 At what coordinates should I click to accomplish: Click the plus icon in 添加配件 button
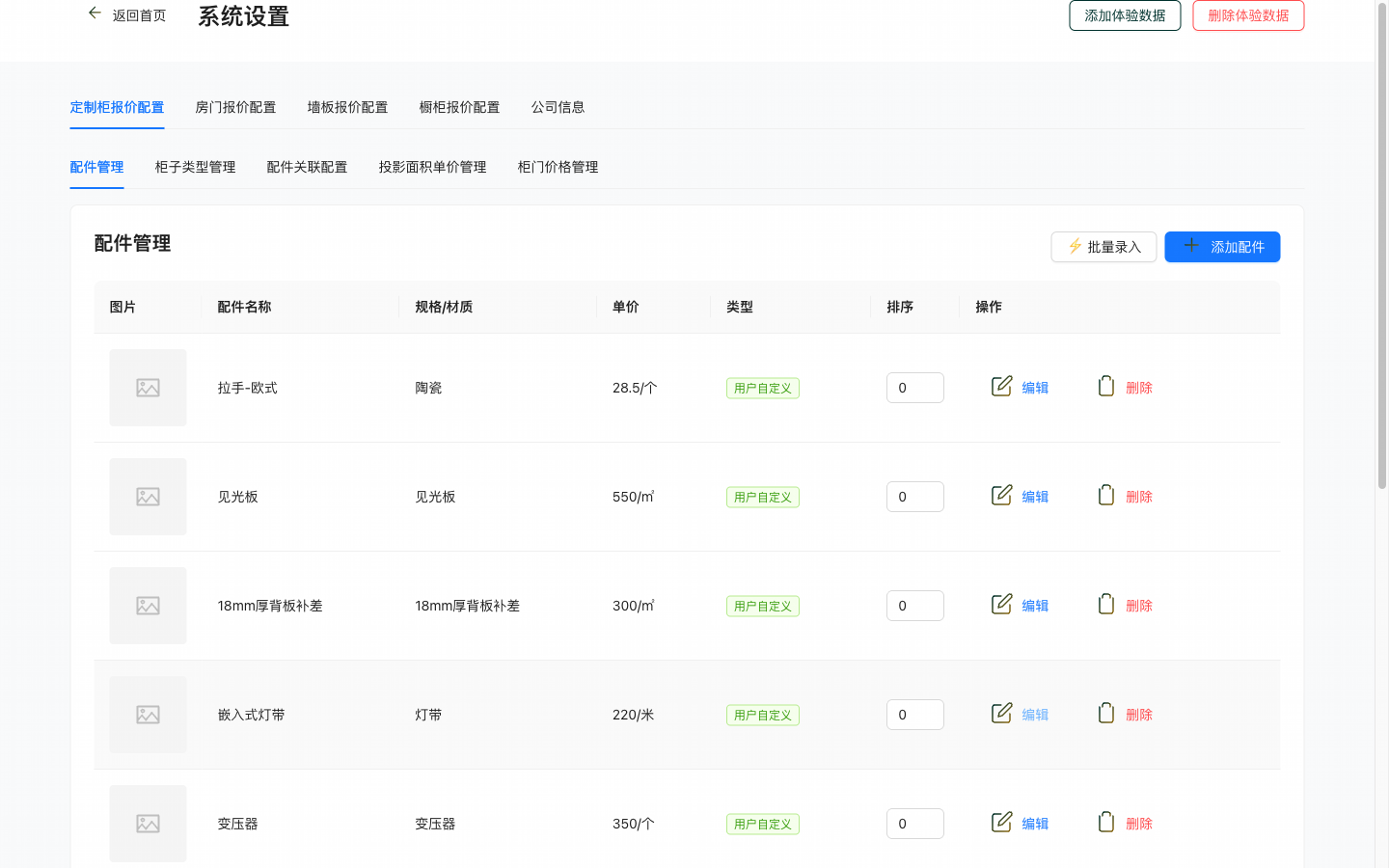(x=1191, y=245)
